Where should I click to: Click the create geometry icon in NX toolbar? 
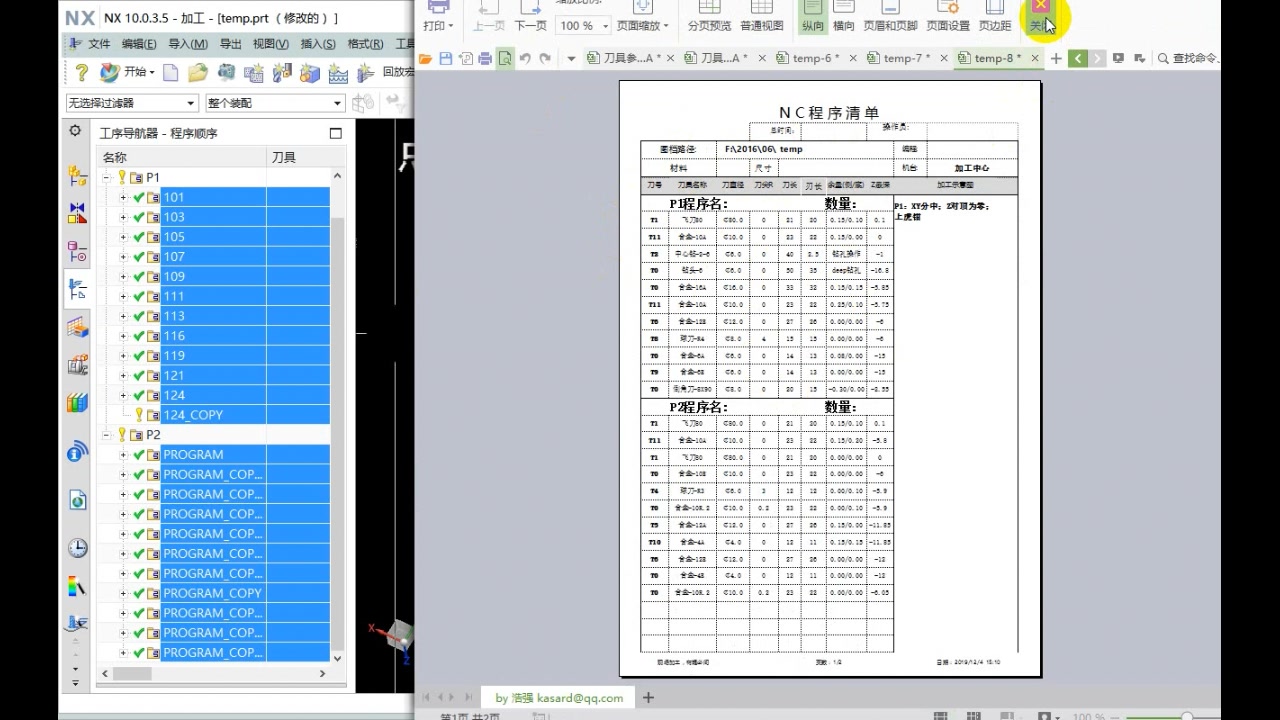(310, 73)
